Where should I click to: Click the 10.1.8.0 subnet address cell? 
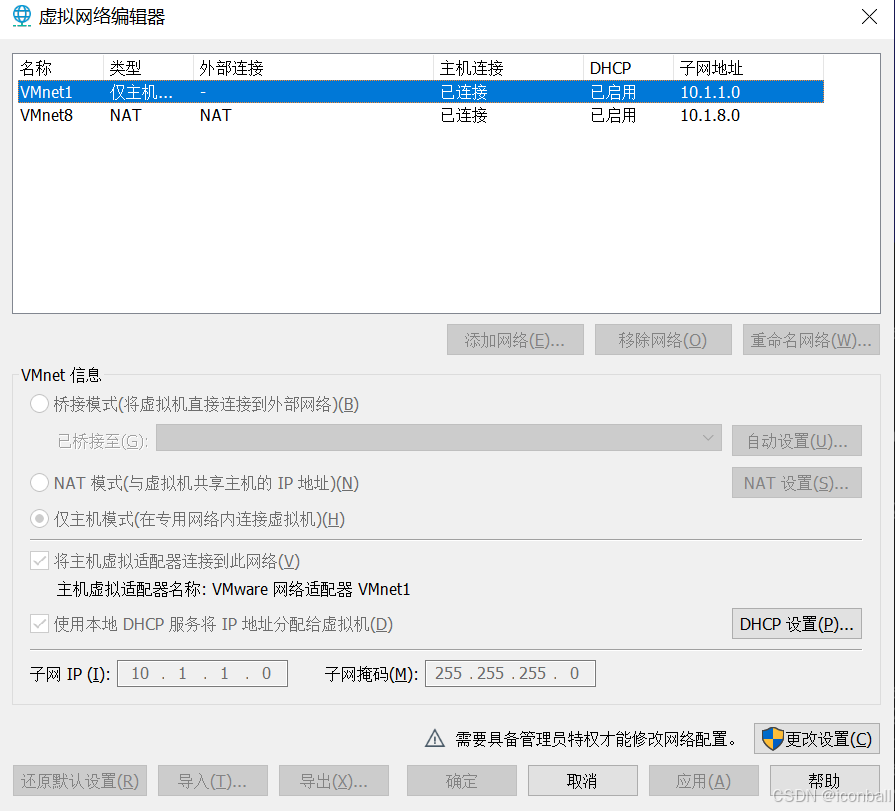(x=710, y=115)
